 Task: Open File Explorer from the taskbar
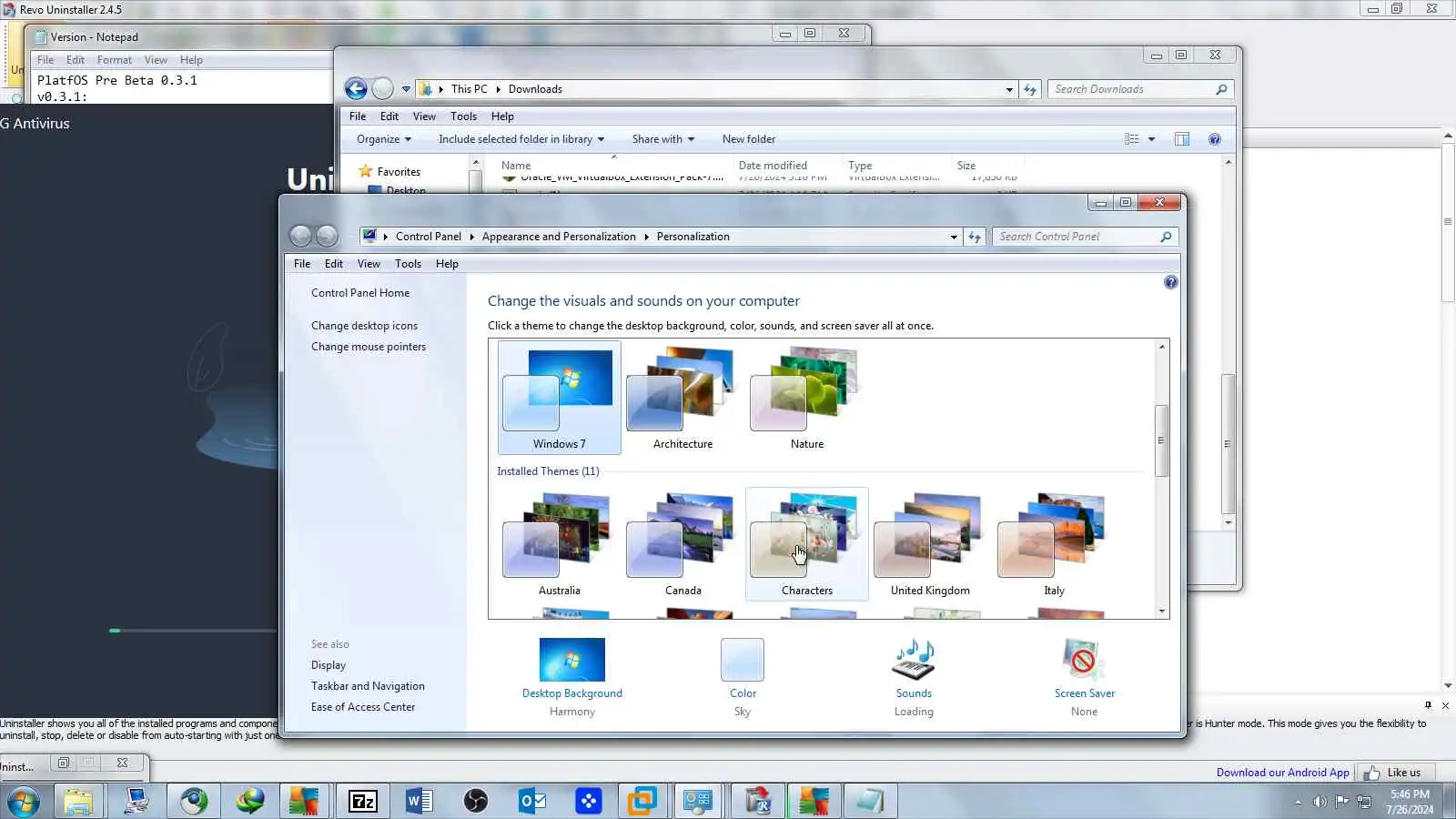click(78, 801)
